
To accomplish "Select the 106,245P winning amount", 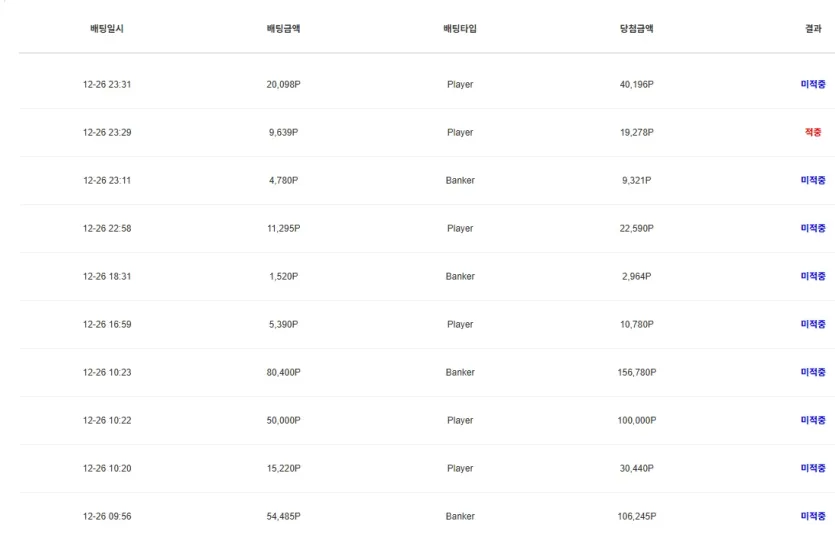I will pos(636,517).
